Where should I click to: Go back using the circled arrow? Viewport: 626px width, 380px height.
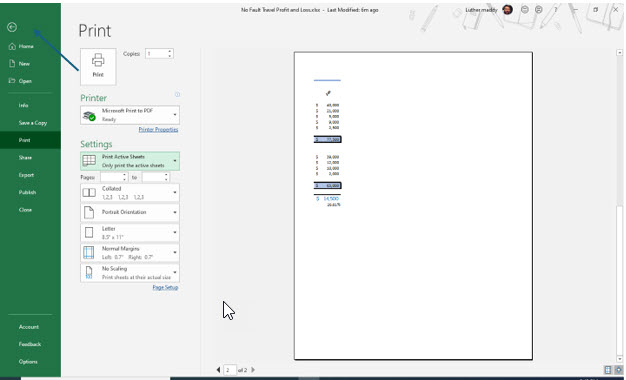pyautogui.click(x=12, y=27)
